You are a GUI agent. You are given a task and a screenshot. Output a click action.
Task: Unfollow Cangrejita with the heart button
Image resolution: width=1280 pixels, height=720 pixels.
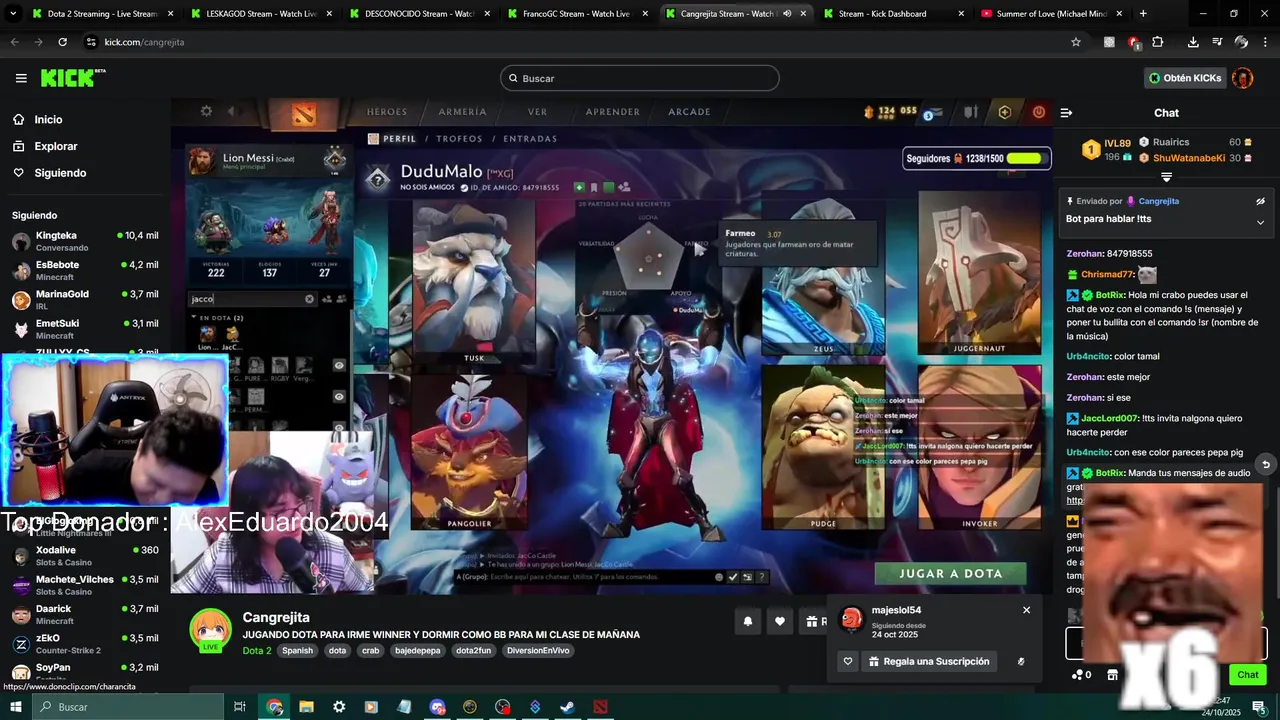pos(780,621)
